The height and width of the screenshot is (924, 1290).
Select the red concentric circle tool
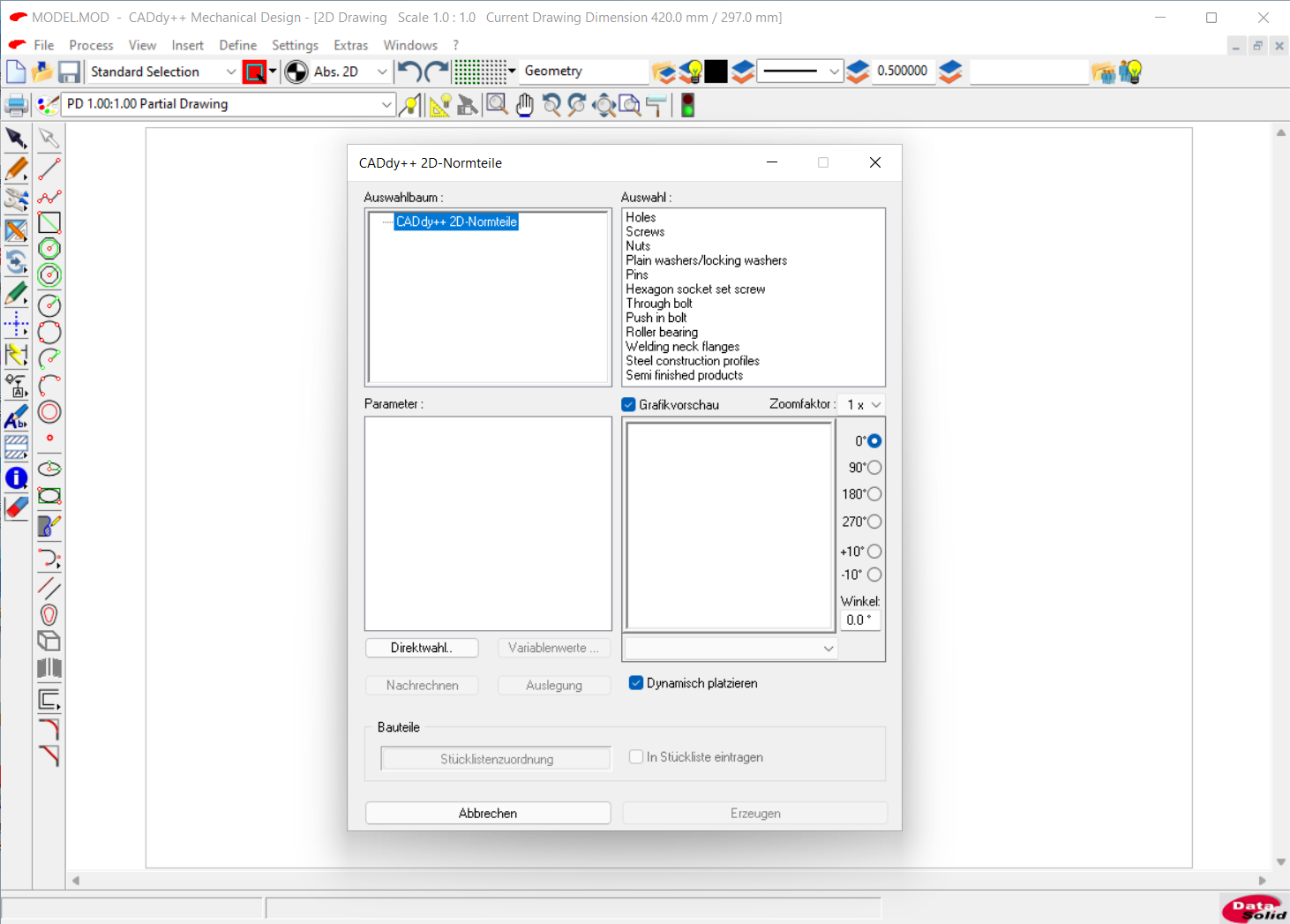[x=49, y=412]
